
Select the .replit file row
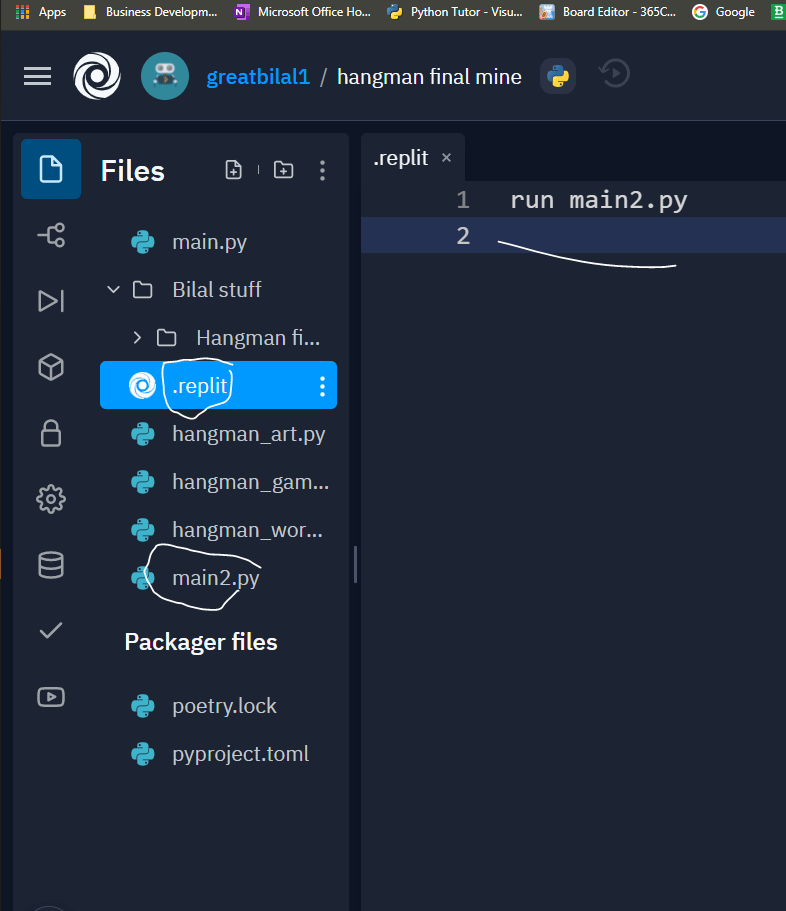pos(218,385)
